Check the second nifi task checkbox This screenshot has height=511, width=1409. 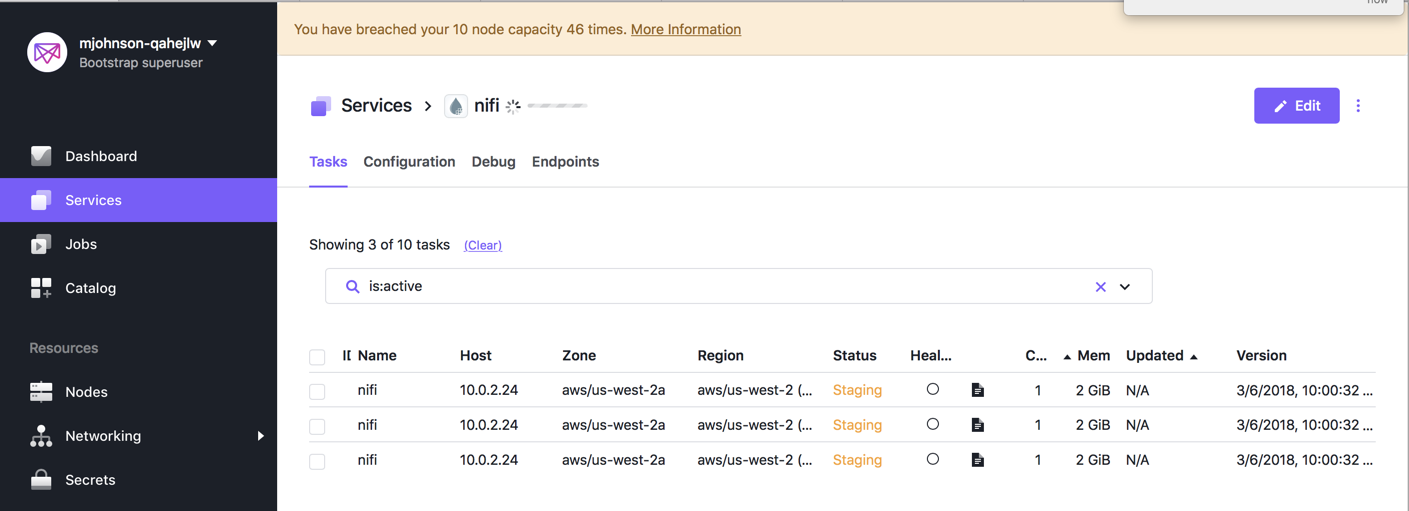[317, 427]
